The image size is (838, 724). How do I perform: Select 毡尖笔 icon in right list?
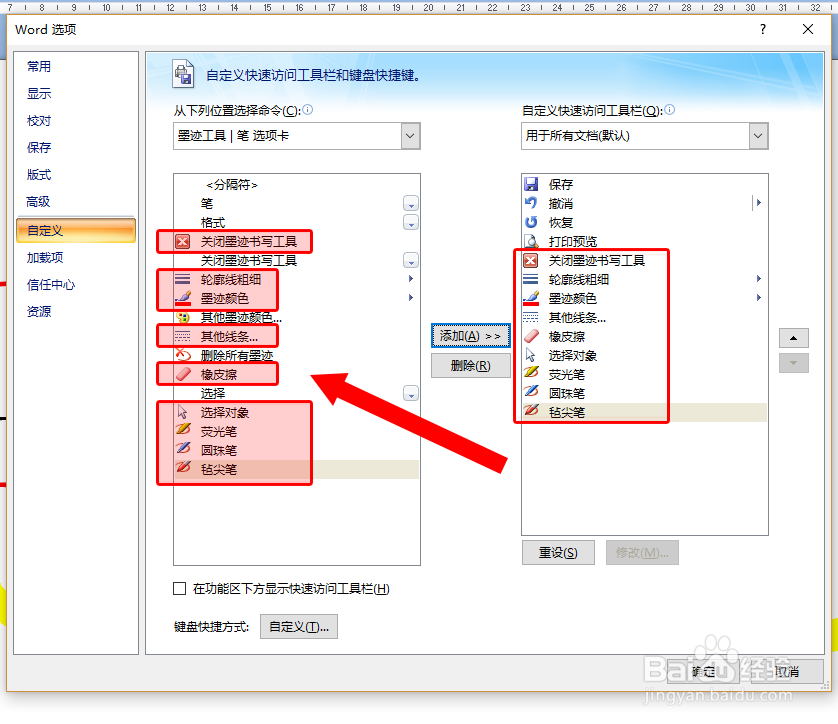[x=531, y=411]
